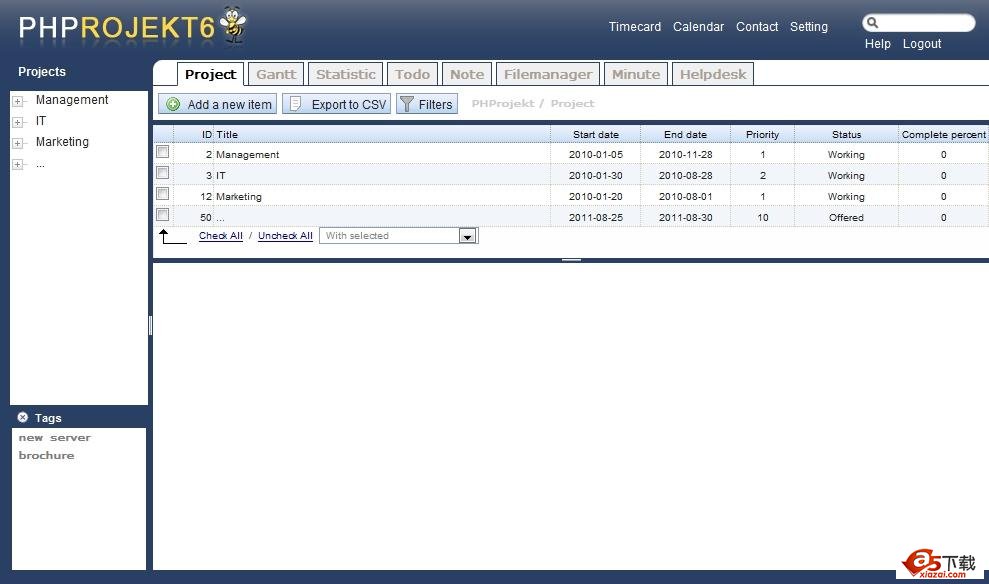Click the Export to CSV button
989x584 pixels.
point(336,104)
